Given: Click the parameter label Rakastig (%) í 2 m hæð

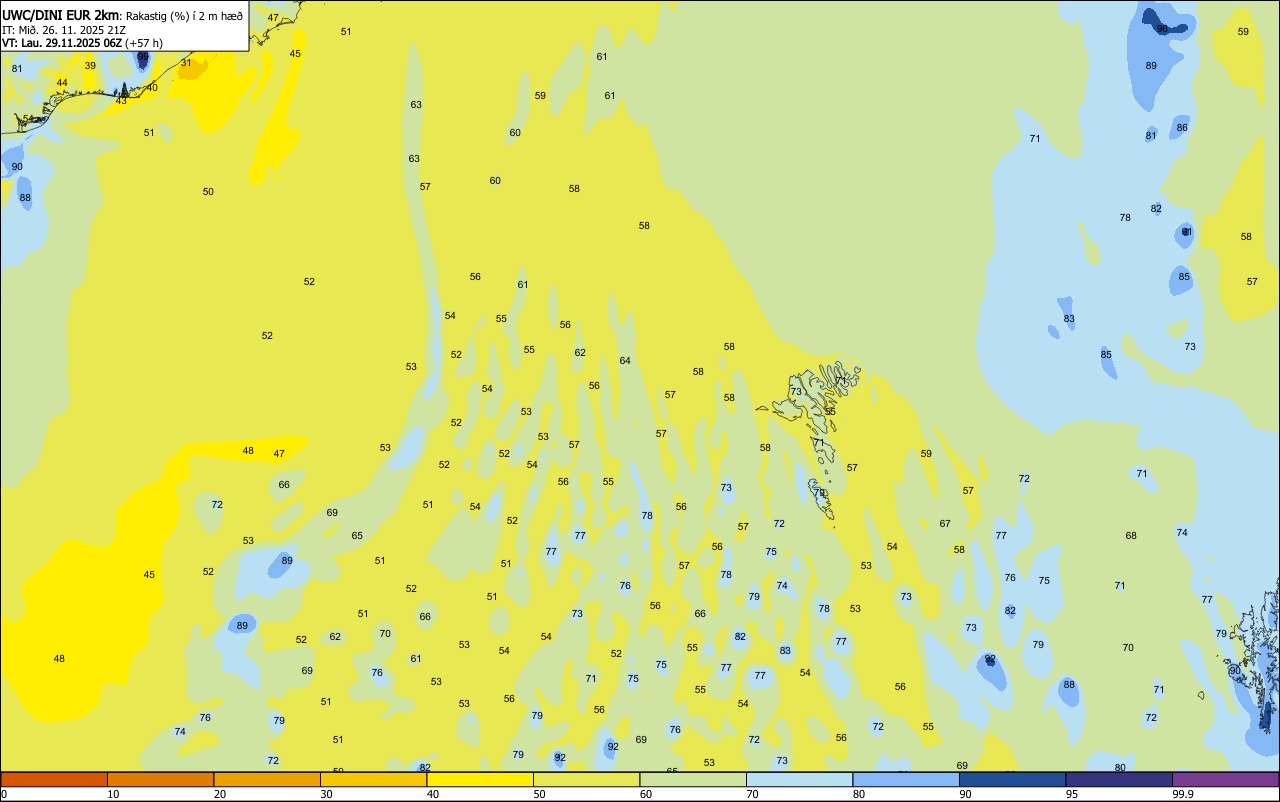Looking at the screenshot, I should click(x=184, y=15).
